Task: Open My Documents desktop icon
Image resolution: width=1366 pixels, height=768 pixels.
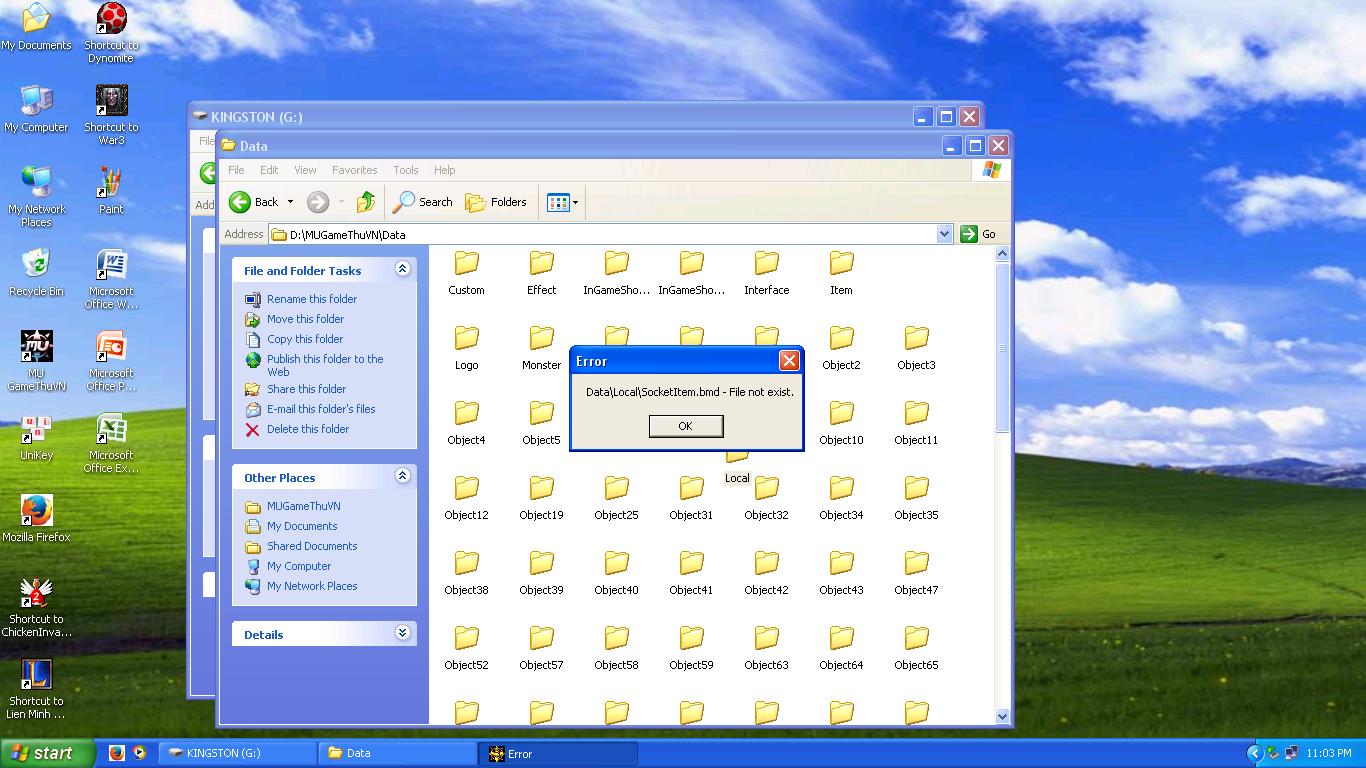Action: tap(37, 27)
